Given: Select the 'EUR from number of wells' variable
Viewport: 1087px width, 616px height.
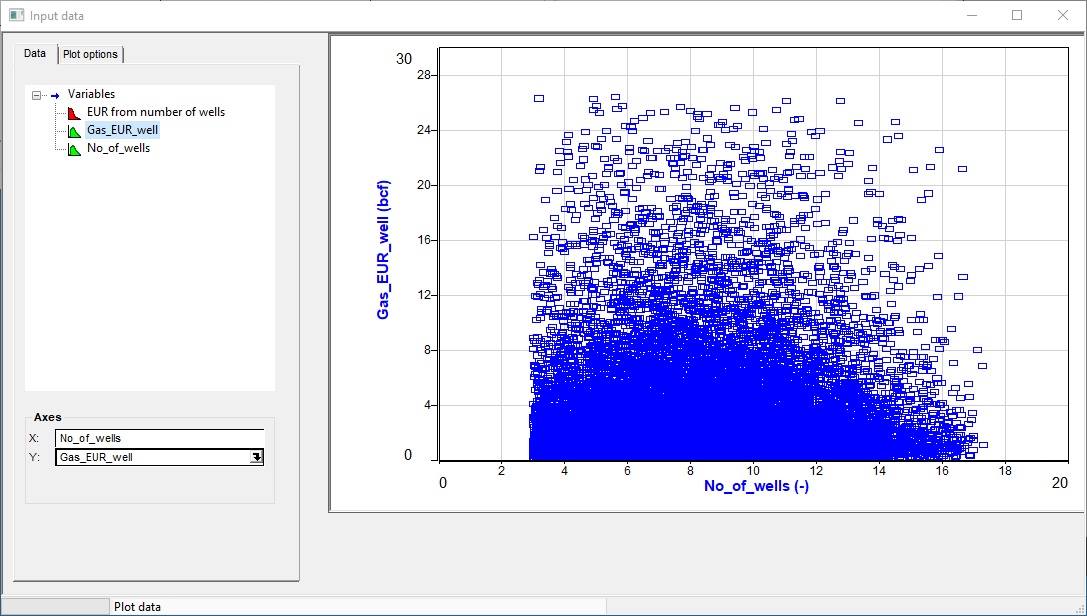Looking at the screenshot, I should pyautogui.click(x=156, y=112).
